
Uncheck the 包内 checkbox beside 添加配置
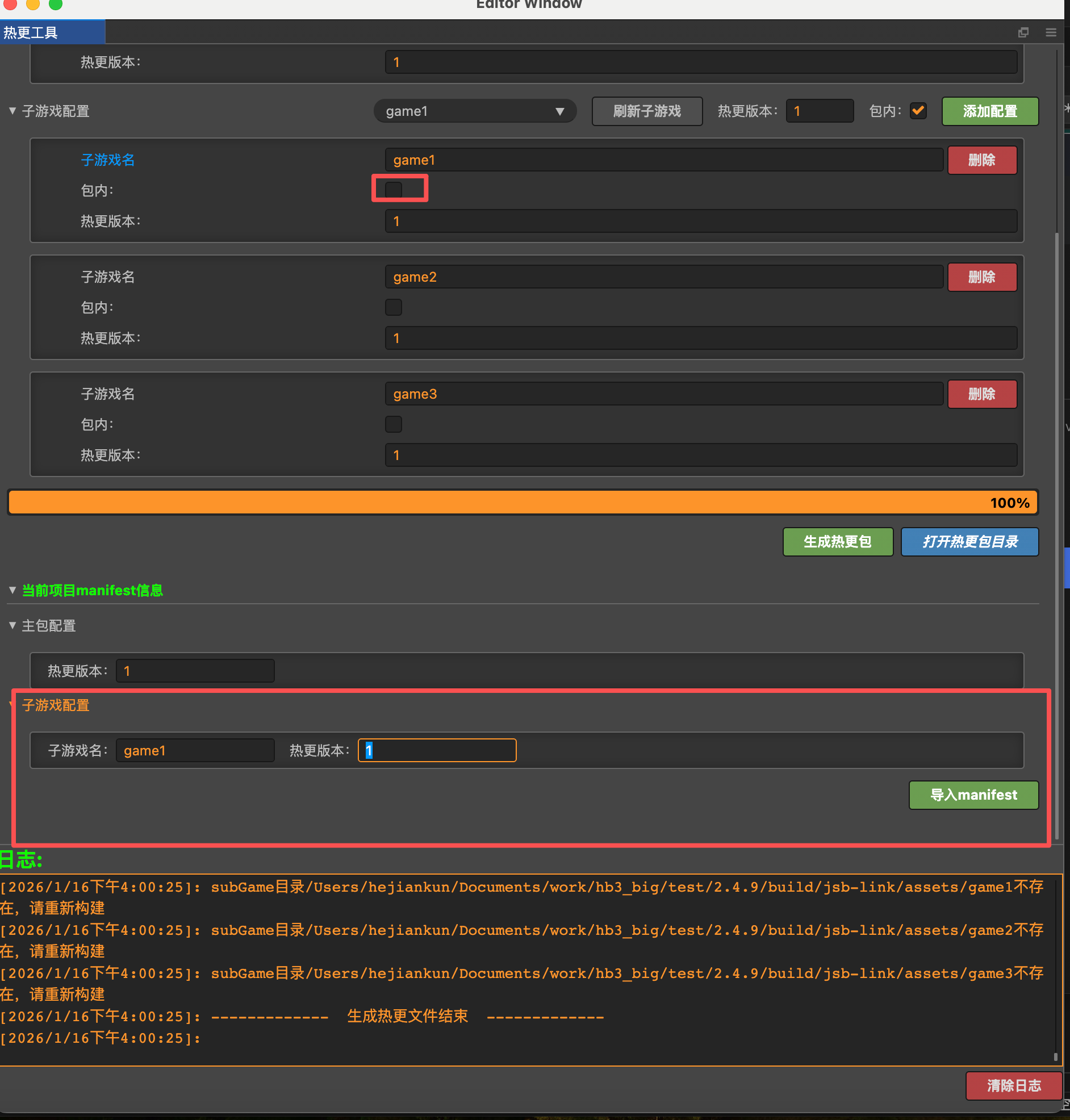tap(918, 111)
